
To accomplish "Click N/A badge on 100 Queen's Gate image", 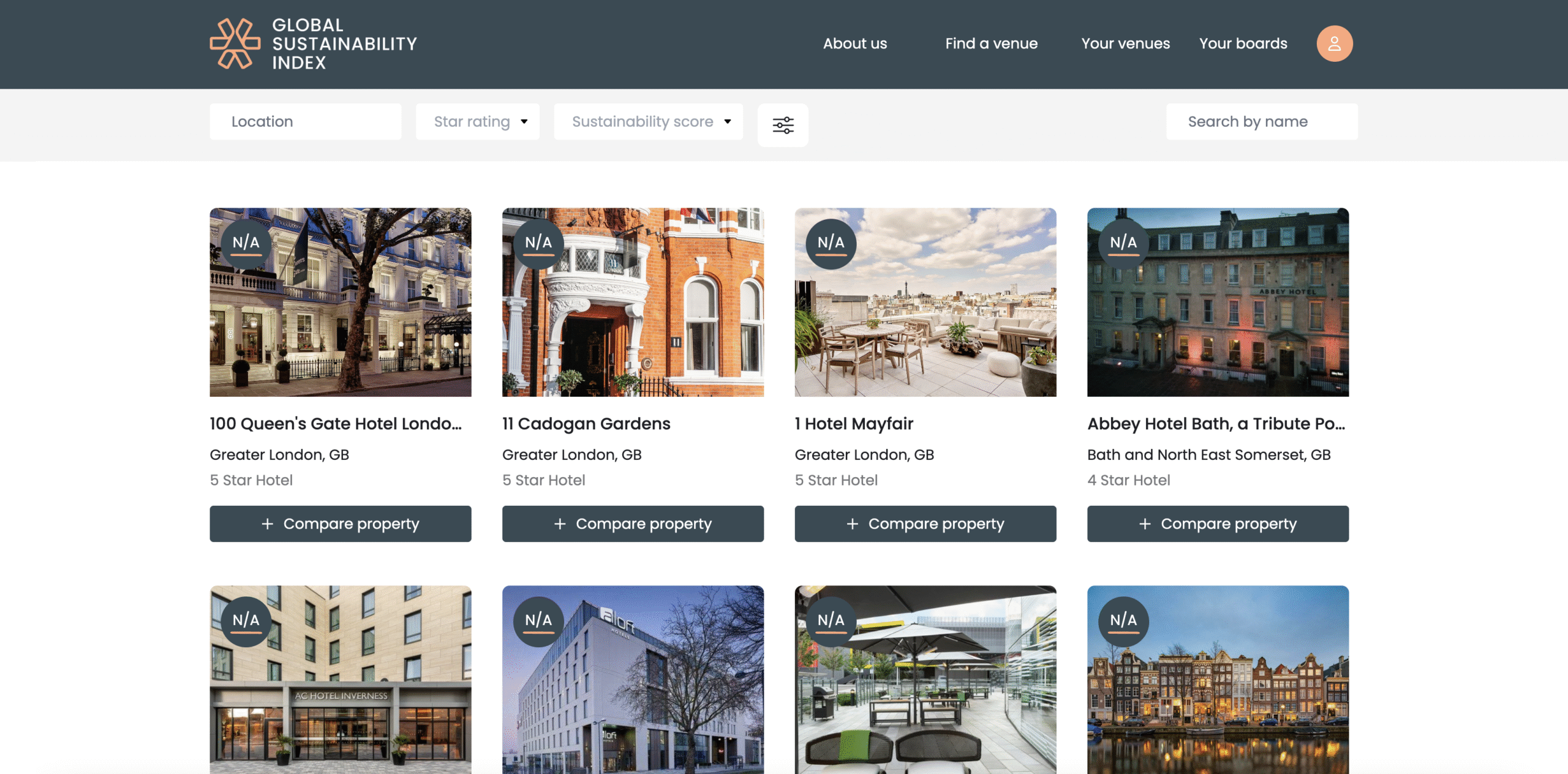I will pyautogui.click(x=246, y=243).
